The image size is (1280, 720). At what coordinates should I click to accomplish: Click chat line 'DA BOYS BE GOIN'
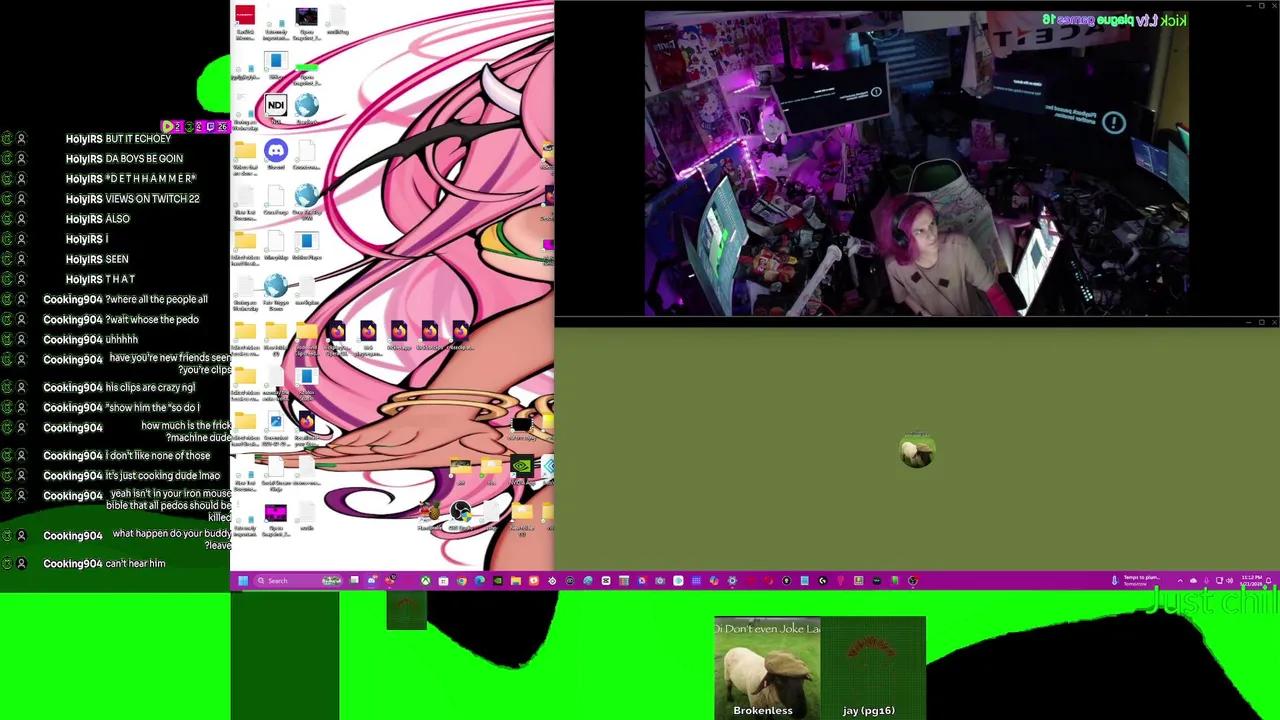(x=144, y=159)
